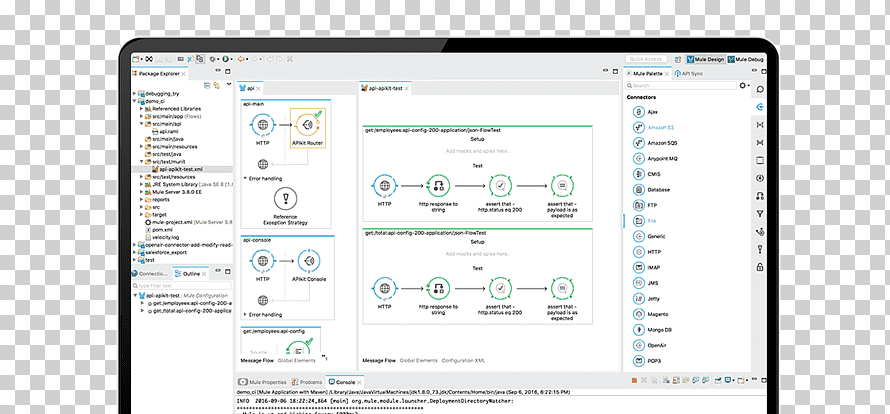The height and width of the screenshot is (414, 890).
Task: Click the Collapse All icon in Package Explorer
Action: click(207, 86)
